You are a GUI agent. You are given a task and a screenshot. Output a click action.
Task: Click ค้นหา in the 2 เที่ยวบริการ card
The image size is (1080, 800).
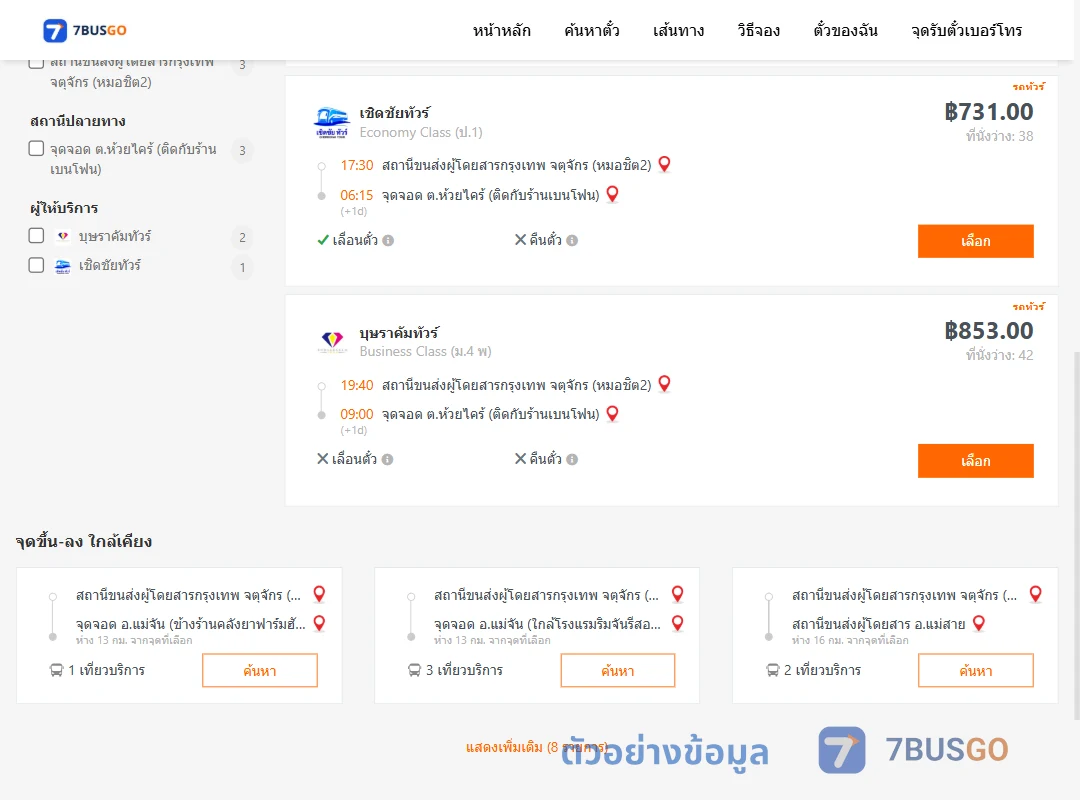click(x=975, y=670)
